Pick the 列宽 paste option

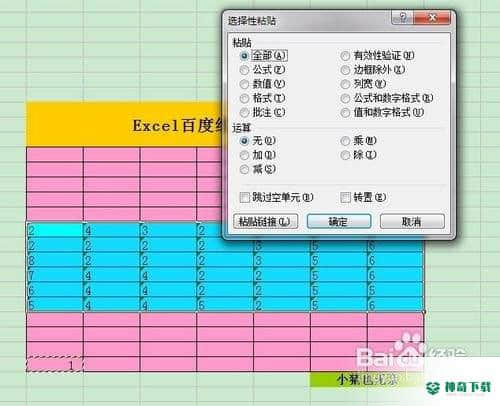pos(345,84)
